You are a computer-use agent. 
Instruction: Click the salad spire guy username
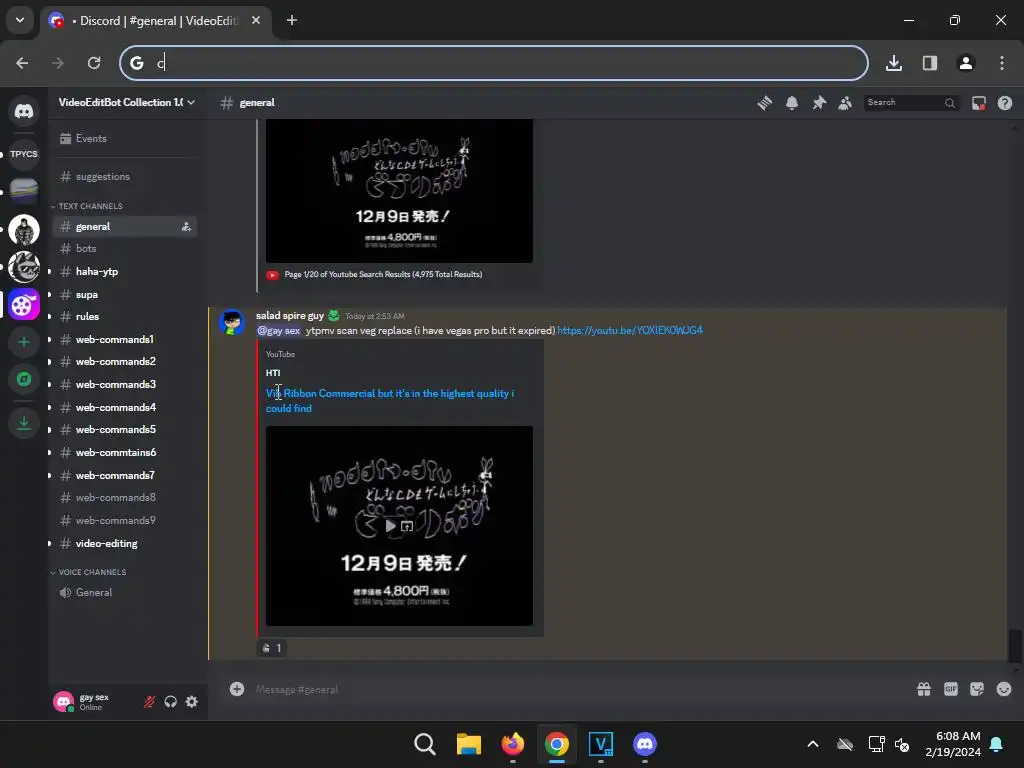[290, 315]
